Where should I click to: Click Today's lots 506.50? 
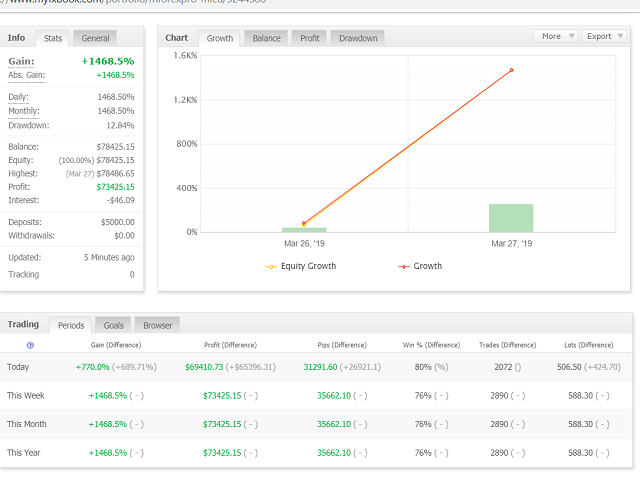pos(569,367)
